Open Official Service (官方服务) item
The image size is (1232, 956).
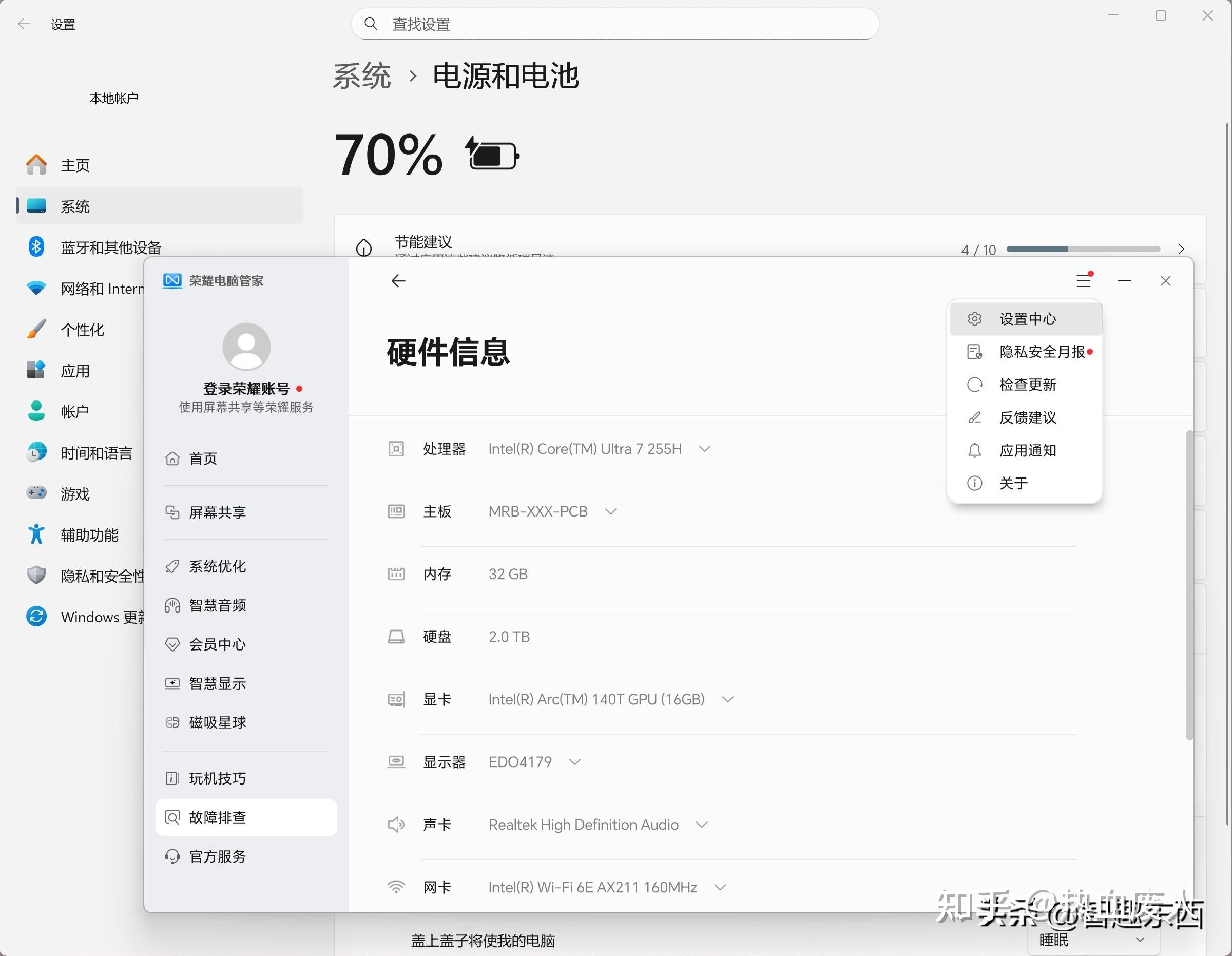tap(217, 857)
